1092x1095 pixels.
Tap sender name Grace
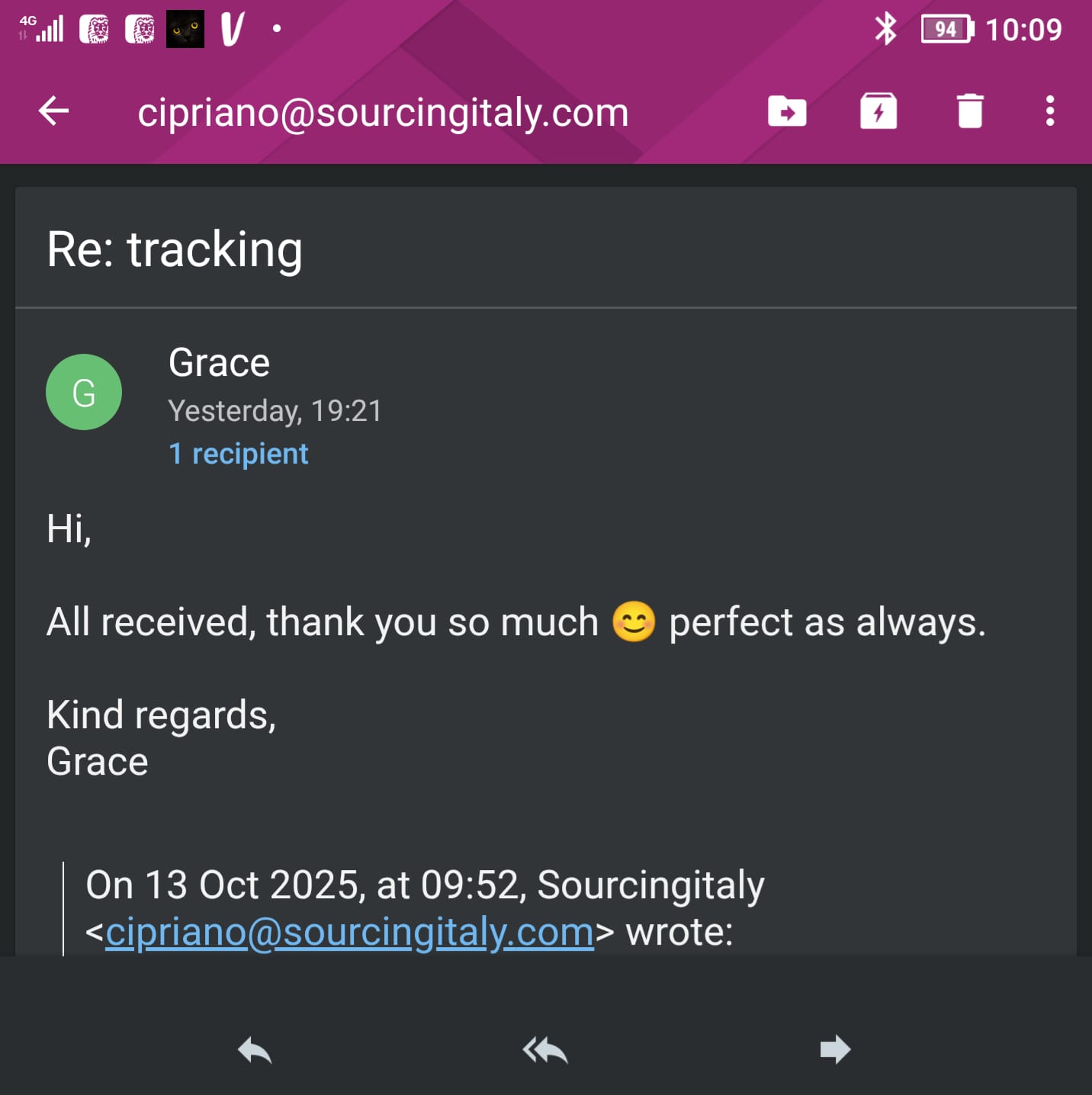(x=219, y=363)
